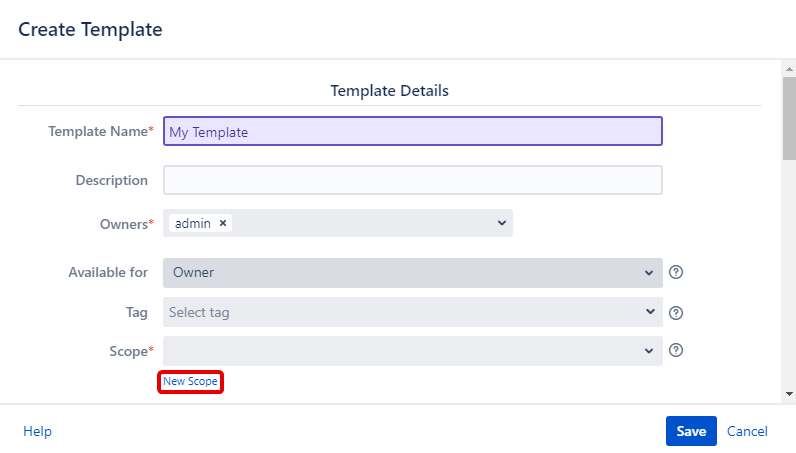
Task: Click the Create Template dialog title
Action: point(90,29)
